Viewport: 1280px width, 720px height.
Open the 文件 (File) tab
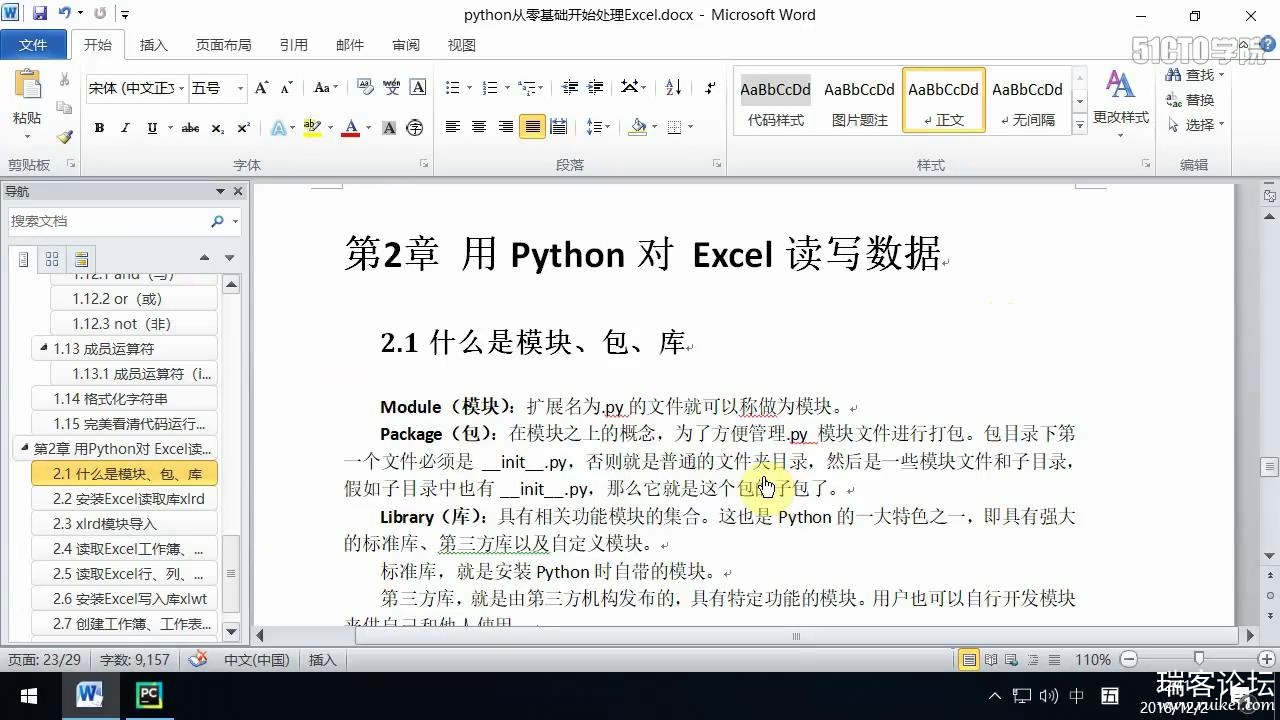click(33, 45)
